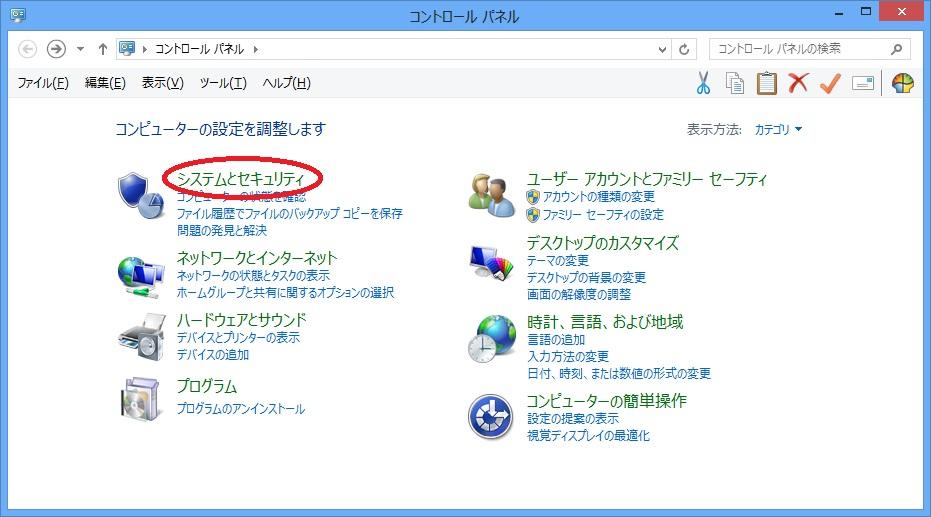The height and width of the screenshot is (517, 931).
Task: Click デバイスの追加 link
Action: pyautogui.click(x=213, y=355)
